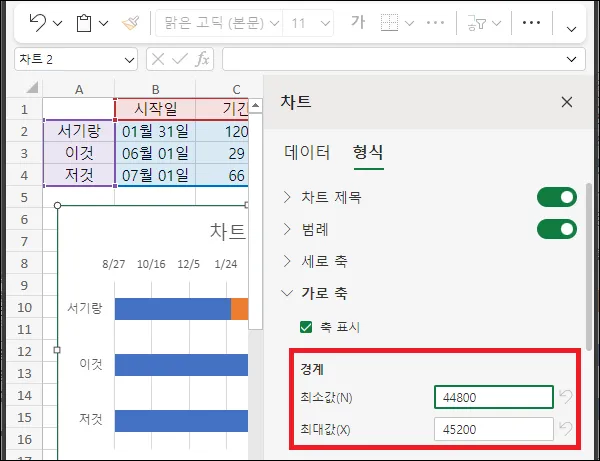Click cell 시작일 in row 1
600x461 pixels.
point(155,109)
